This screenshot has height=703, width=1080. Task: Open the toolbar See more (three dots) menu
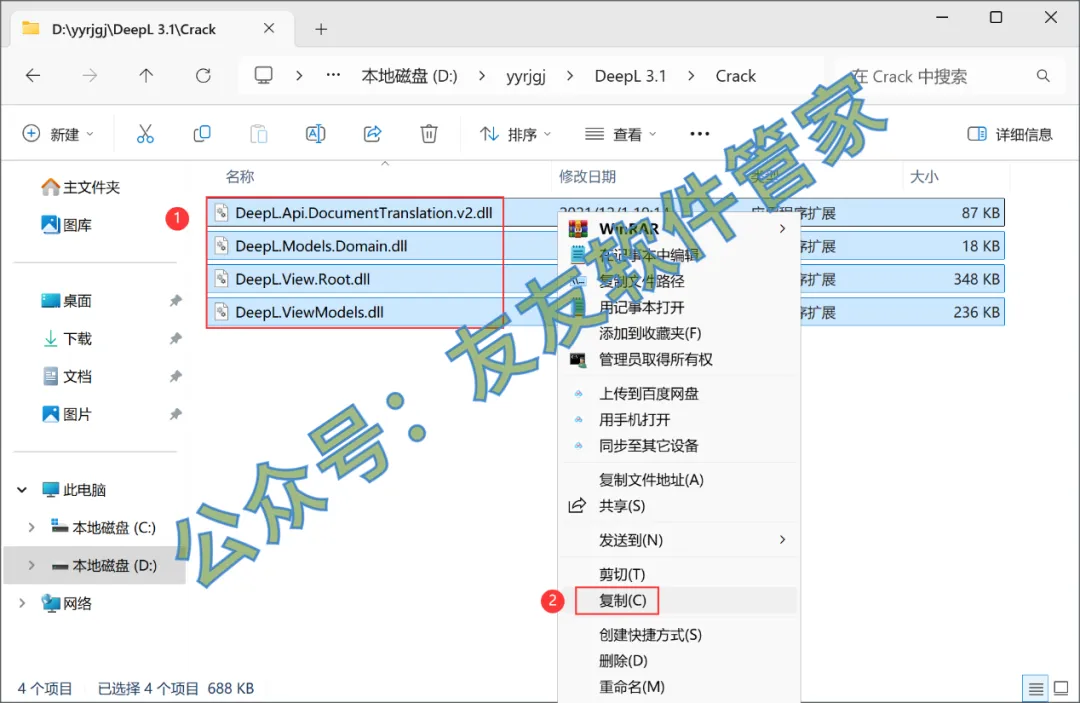[x=699, y=134]
